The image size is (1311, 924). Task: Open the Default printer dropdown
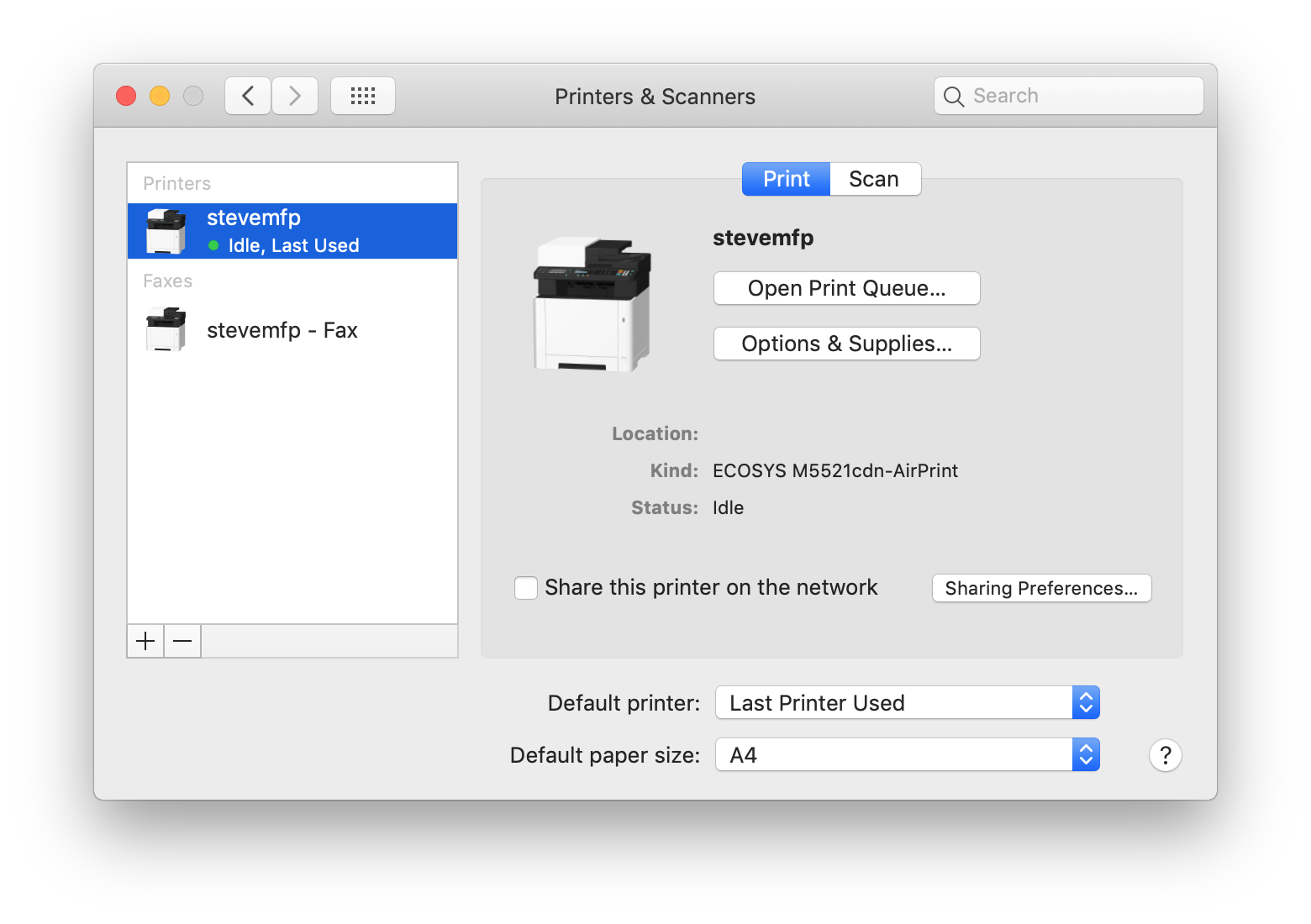[908, 702]
